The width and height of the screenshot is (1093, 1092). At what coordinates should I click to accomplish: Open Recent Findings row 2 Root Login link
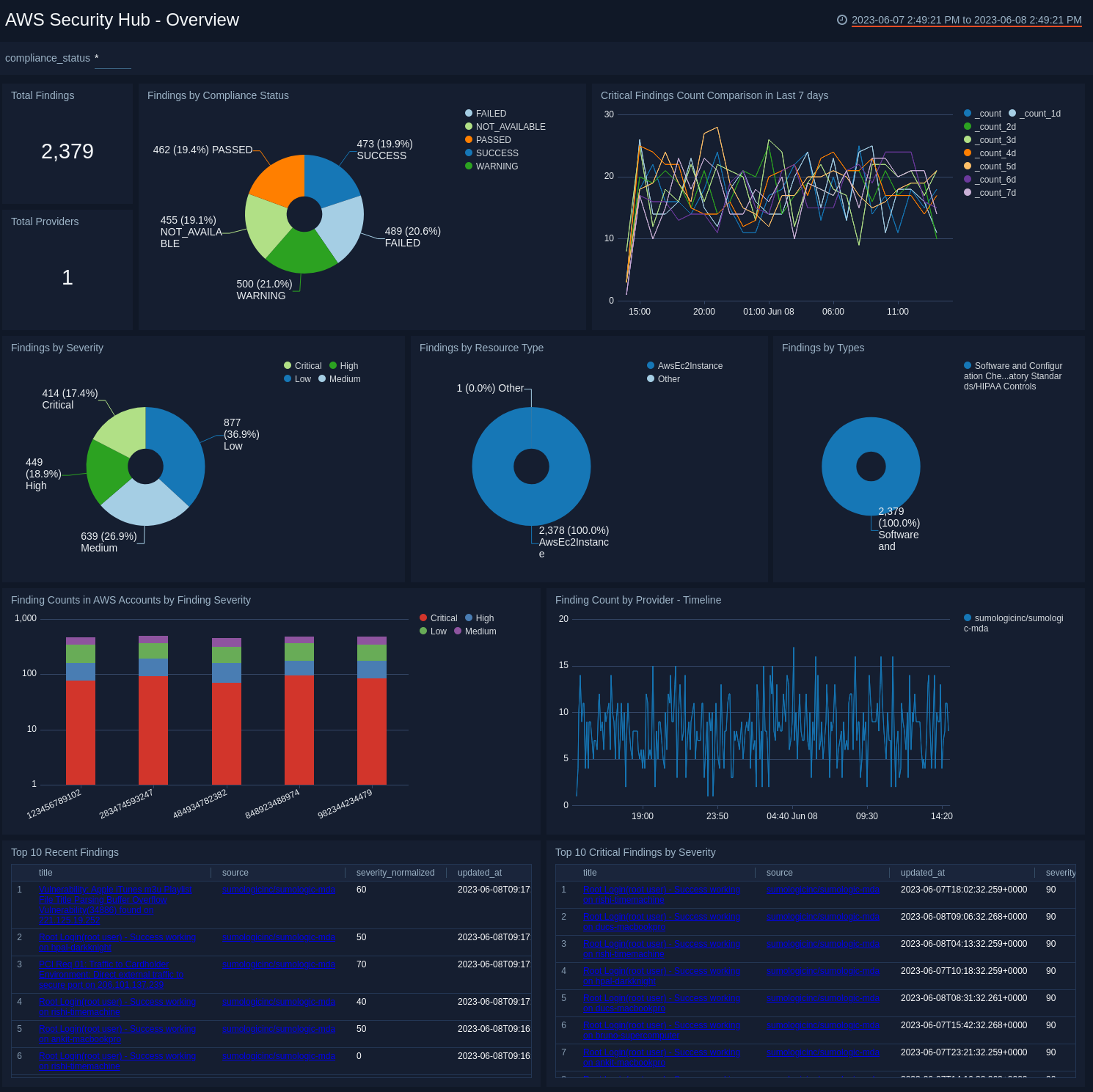pos(117,942)
